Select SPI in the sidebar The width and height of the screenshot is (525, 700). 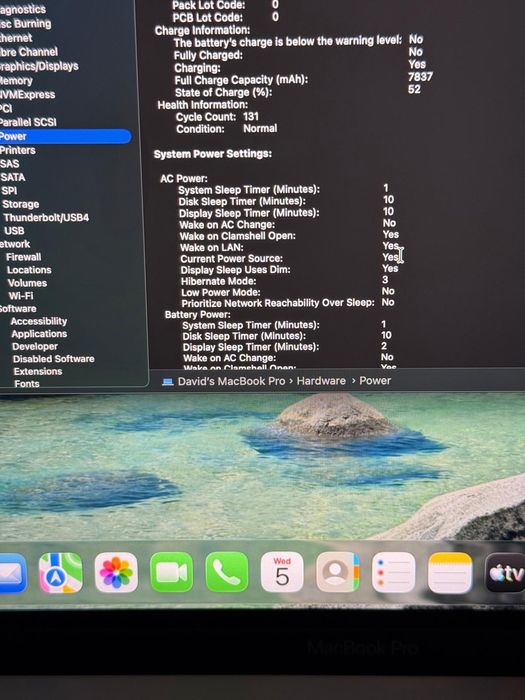point(9,191)
